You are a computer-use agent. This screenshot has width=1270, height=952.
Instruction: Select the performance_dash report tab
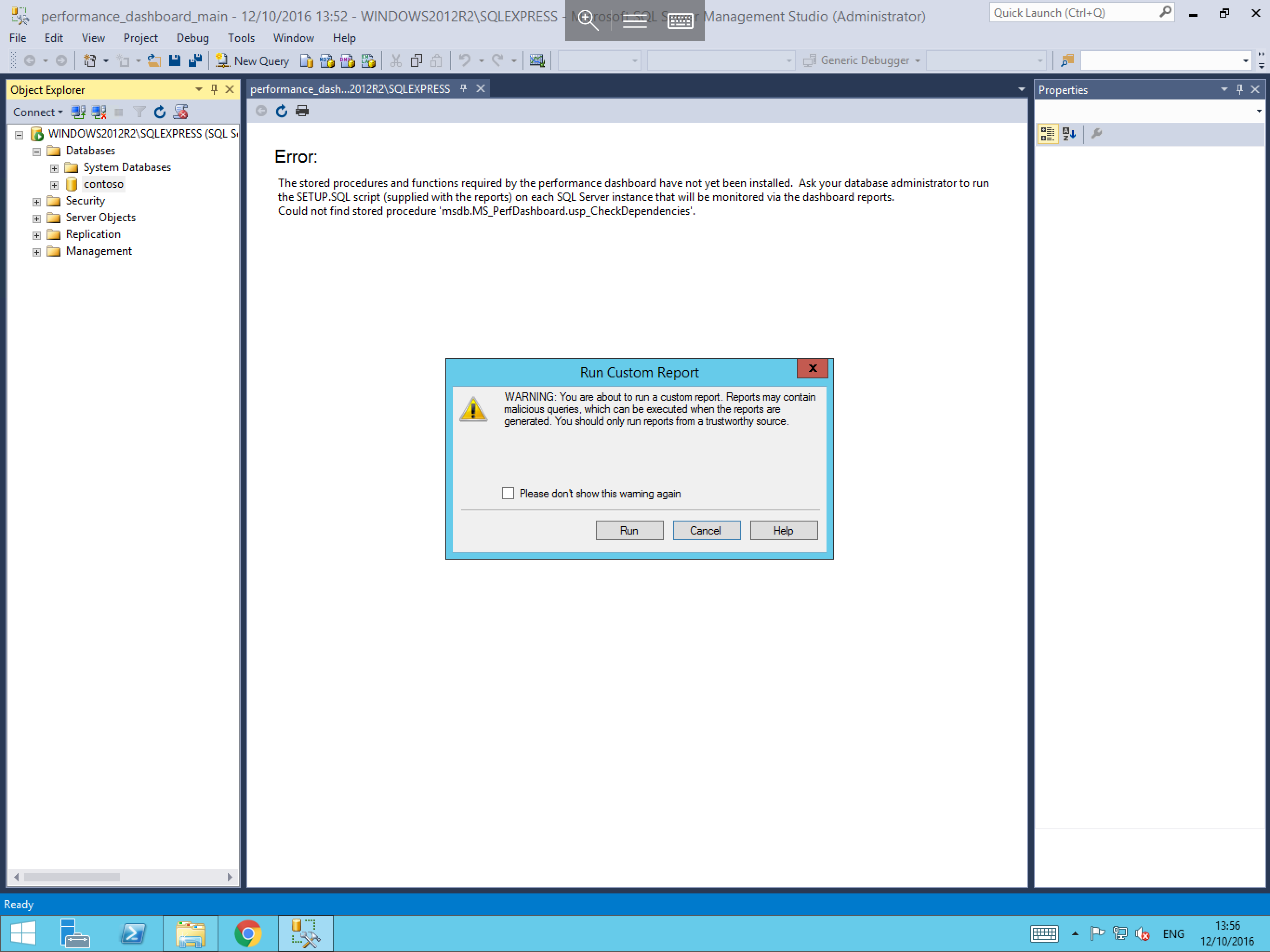pos(350,89)
